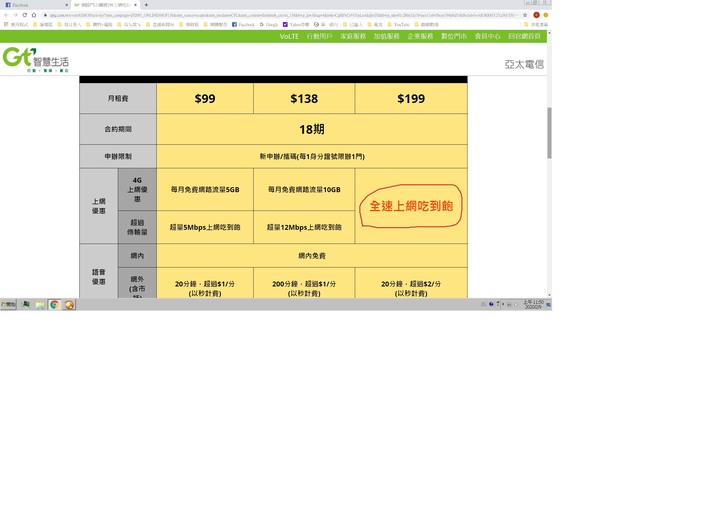Open the Yahoo bookmark in bookmarks bar
This screenshot has height=520, width=720.
point(296,25)
